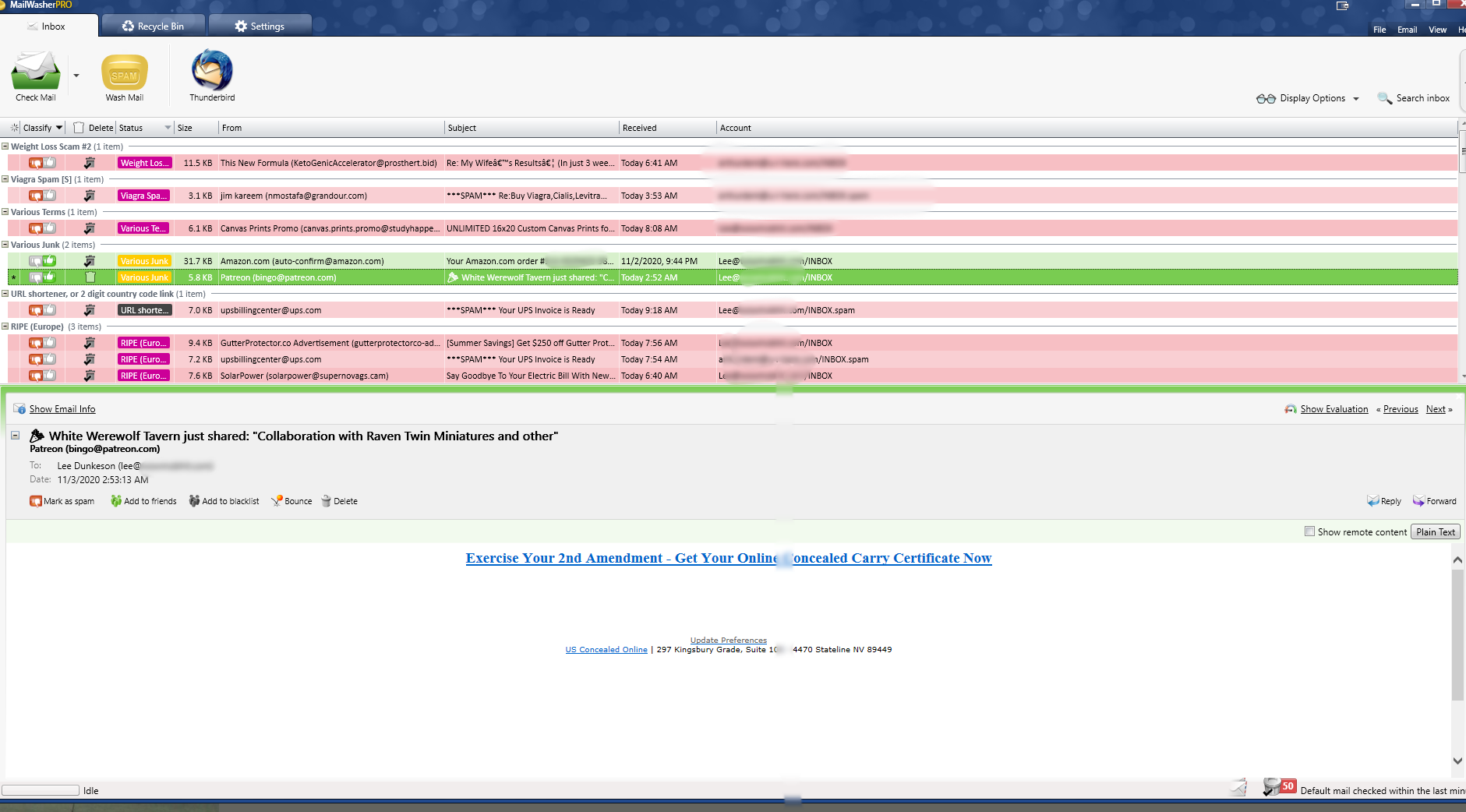Viewport: 1466px width, 812px height.
Task: Collapse the Various Junk group
Action: pos(5,245)
